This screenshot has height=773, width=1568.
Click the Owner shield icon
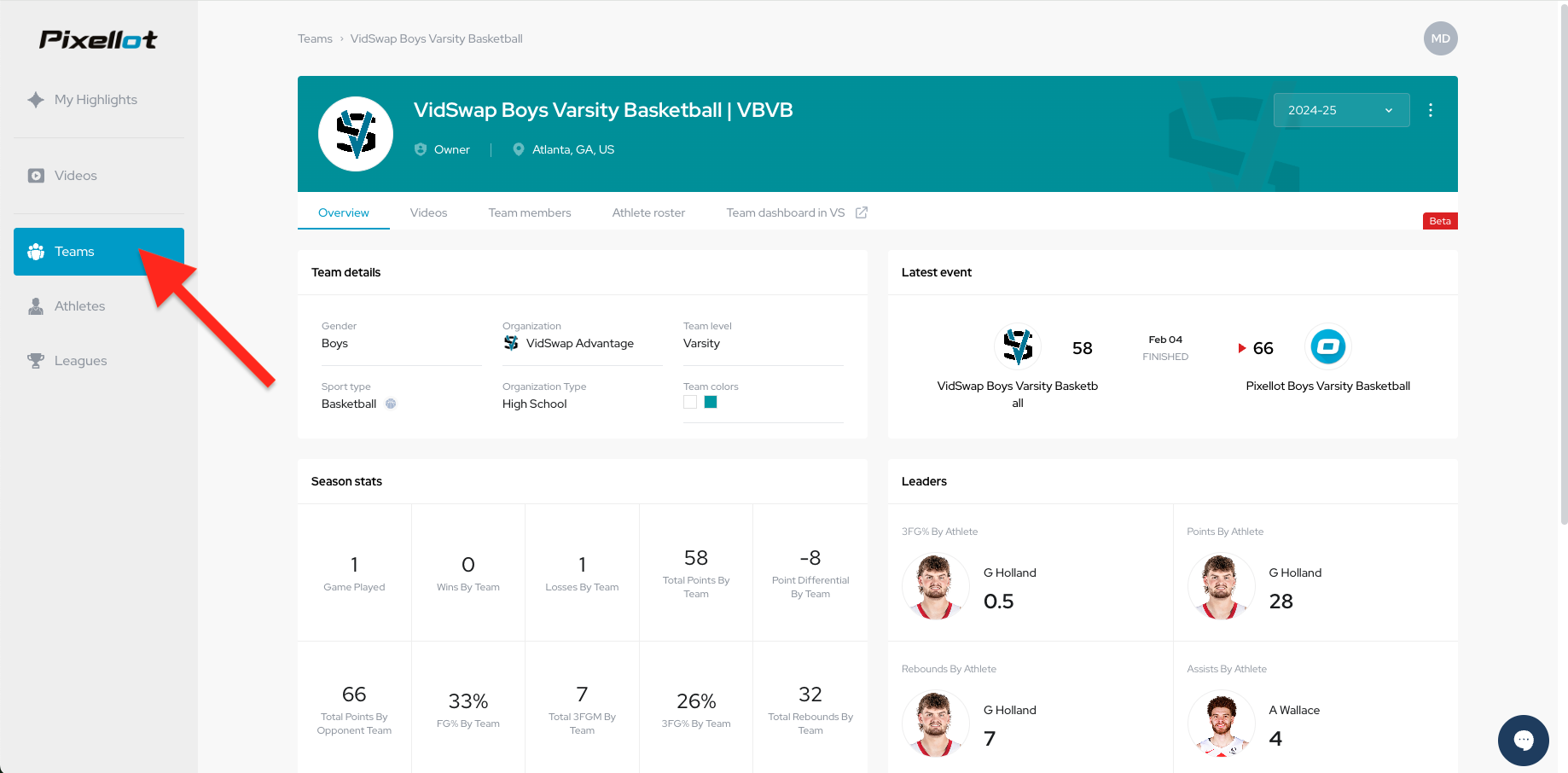coord(421,149)
